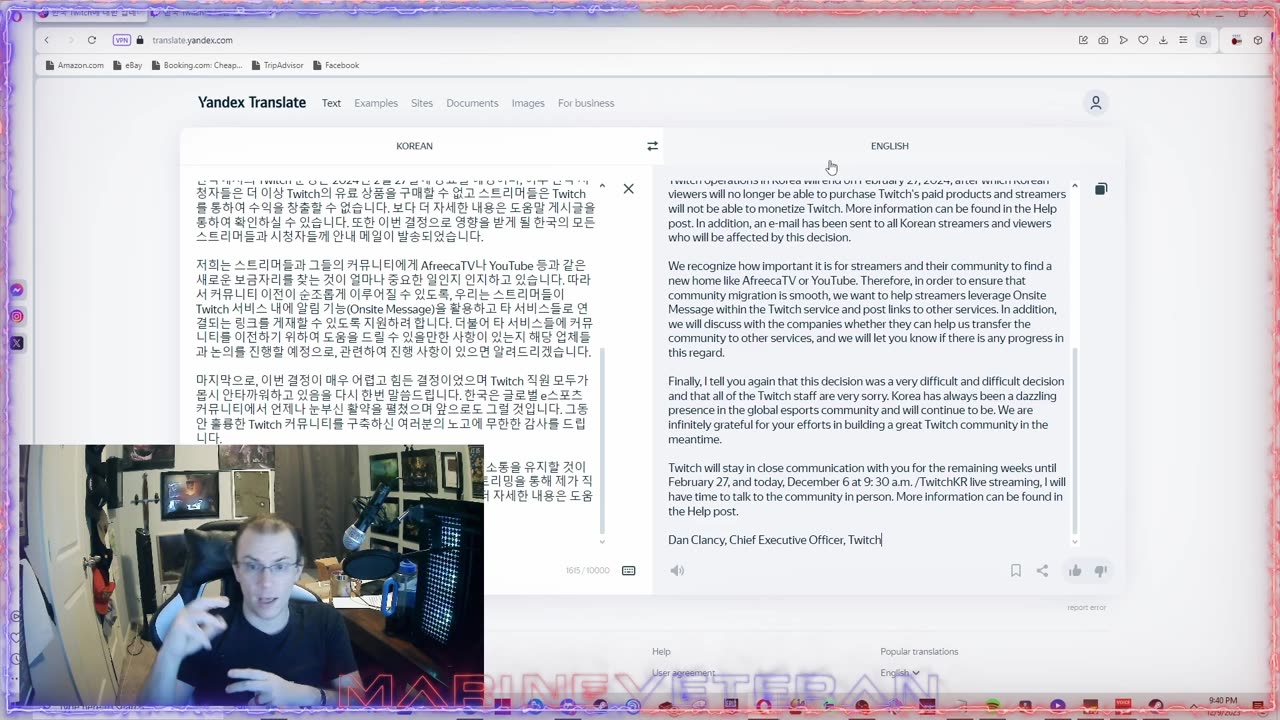The image size is (1280, 720).
Task: Bookmark this translation
Action: (1015, 570)
